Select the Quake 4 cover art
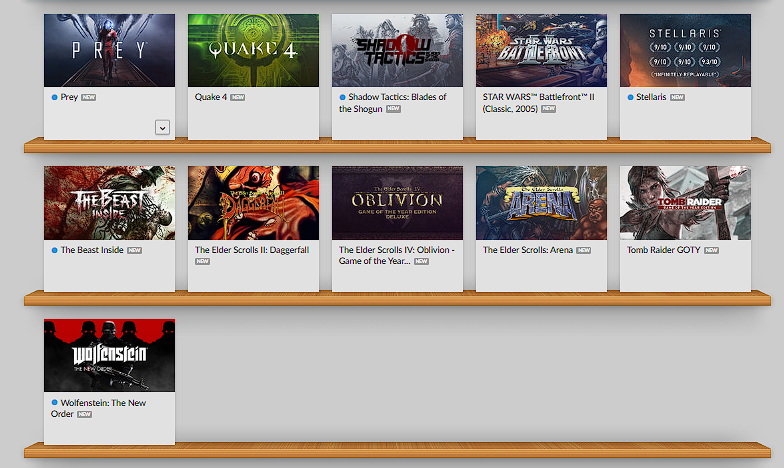The height and width of the screenshot is (468, 784). click(x=254, y=50)
